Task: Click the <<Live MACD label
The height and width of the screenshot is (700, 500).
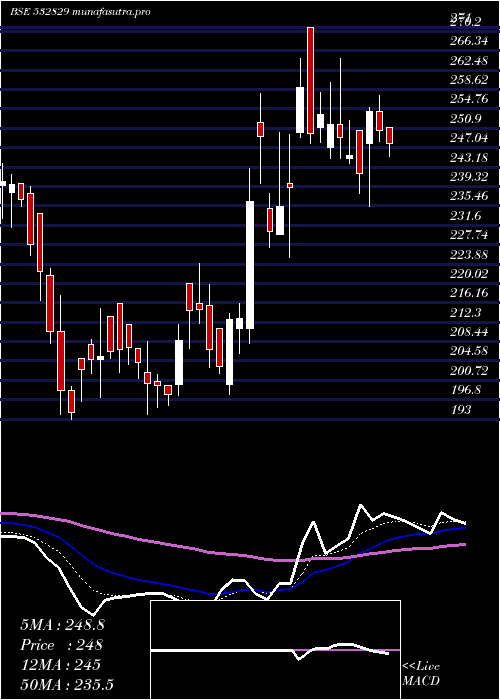Action: [x=421, y=674]
